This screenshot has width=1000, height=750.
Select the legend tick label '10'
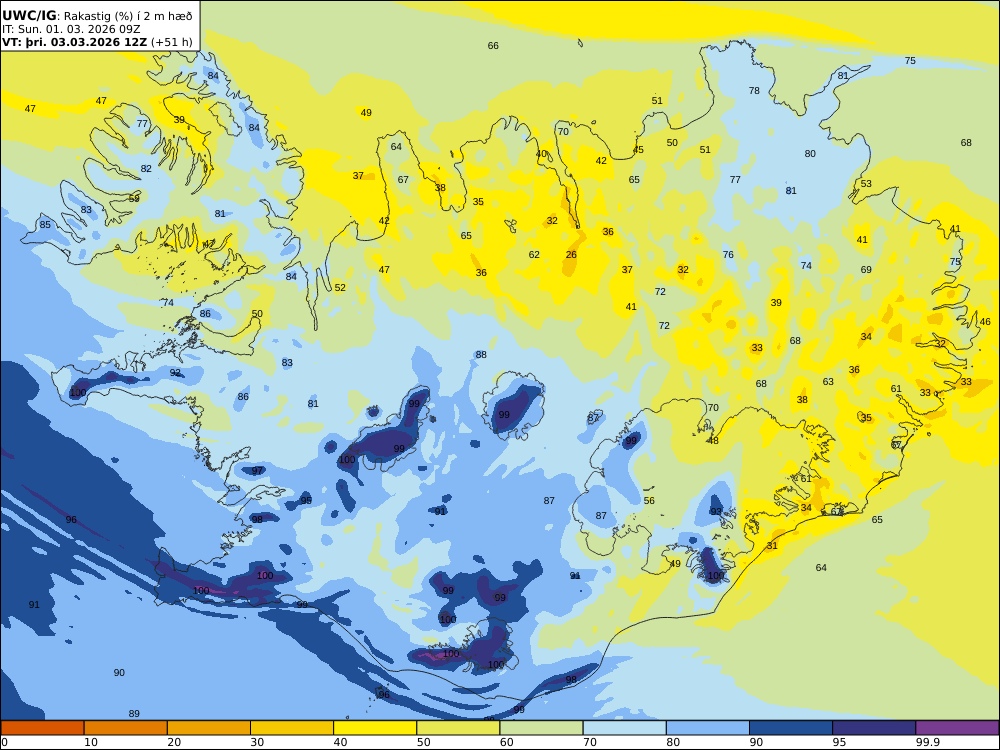91,742
